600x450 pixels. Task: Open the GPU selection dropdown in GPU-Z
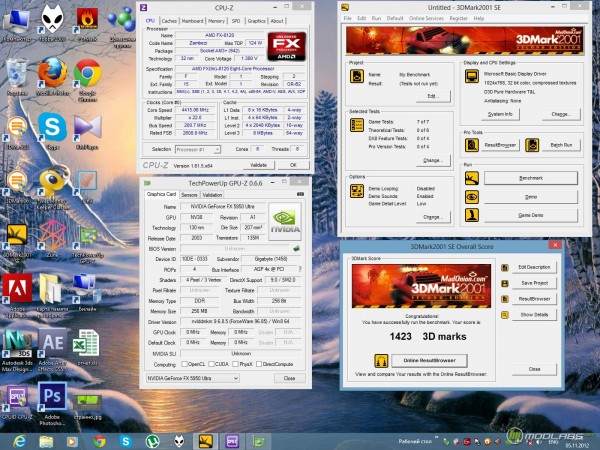pyautogui.click(x=192, y=378)
